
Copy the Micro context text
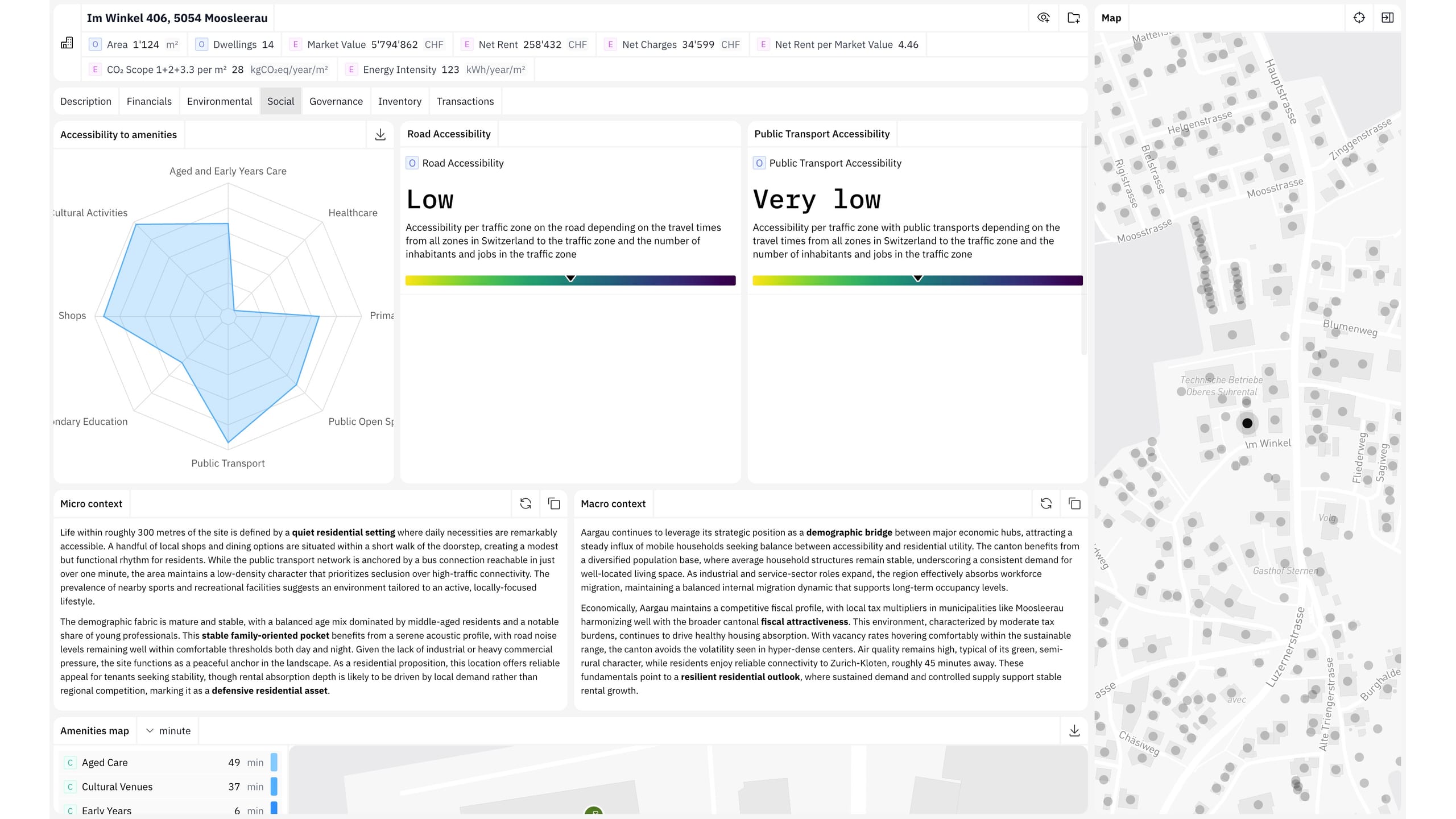(x=554, y=503)
